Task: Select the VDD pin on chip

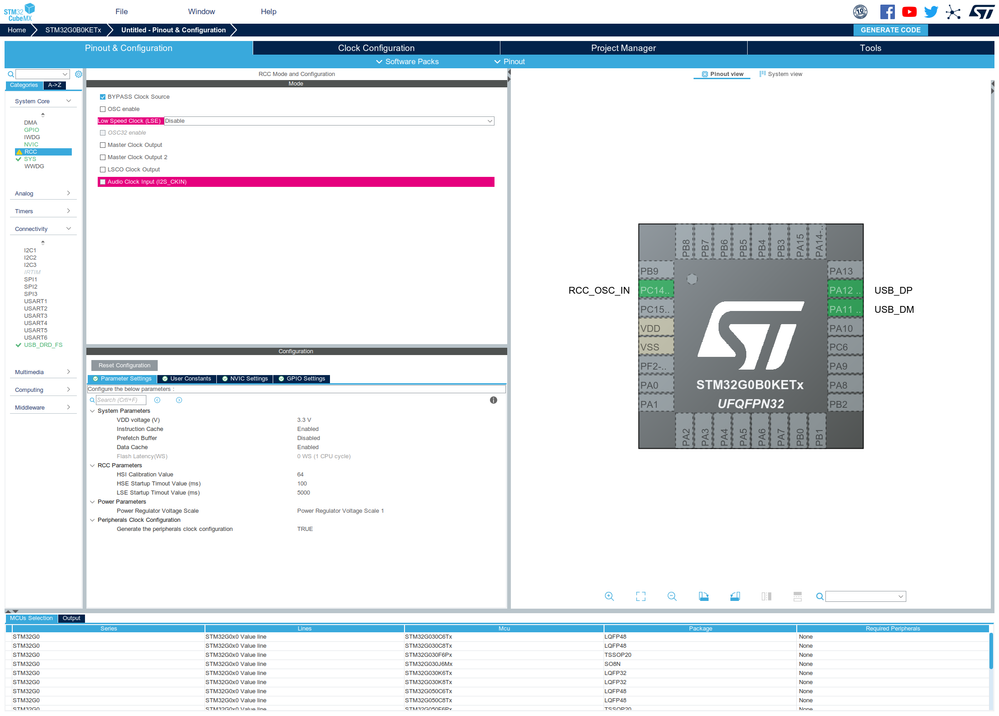Action: click(x=656, y=329)
